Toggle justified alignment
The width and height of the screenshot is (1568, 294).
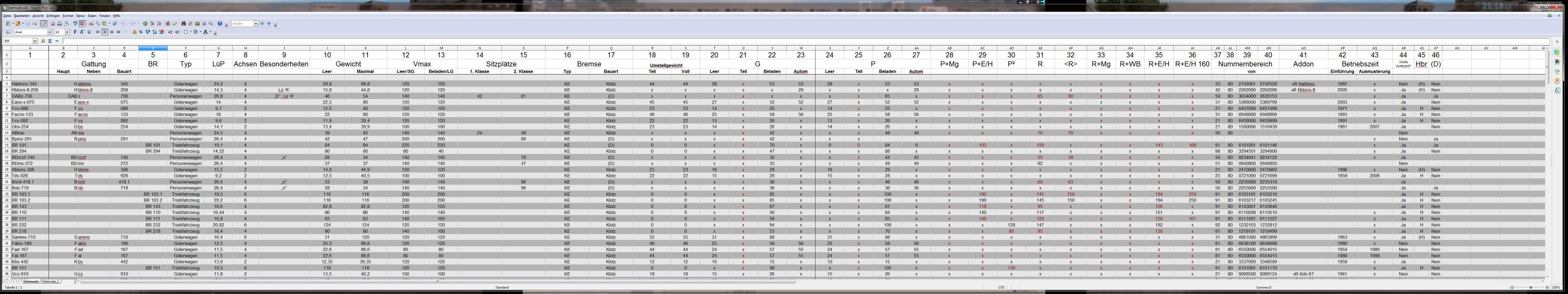click(x=119, y=32)
